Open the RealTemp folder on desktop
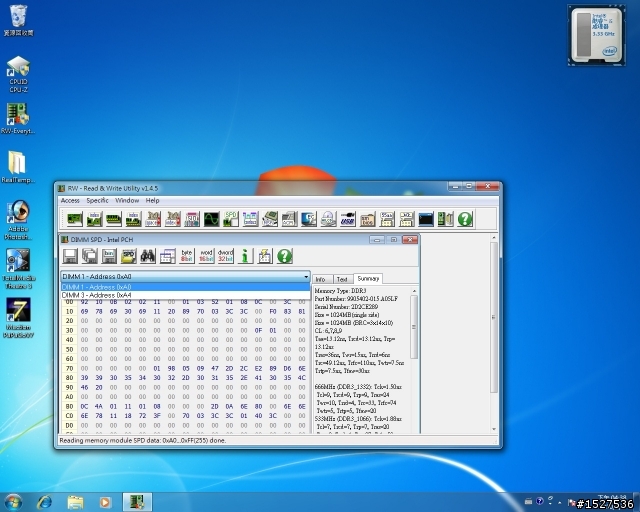Image resolution: width=640 pixels, height=512 pixels. (18, 167)
